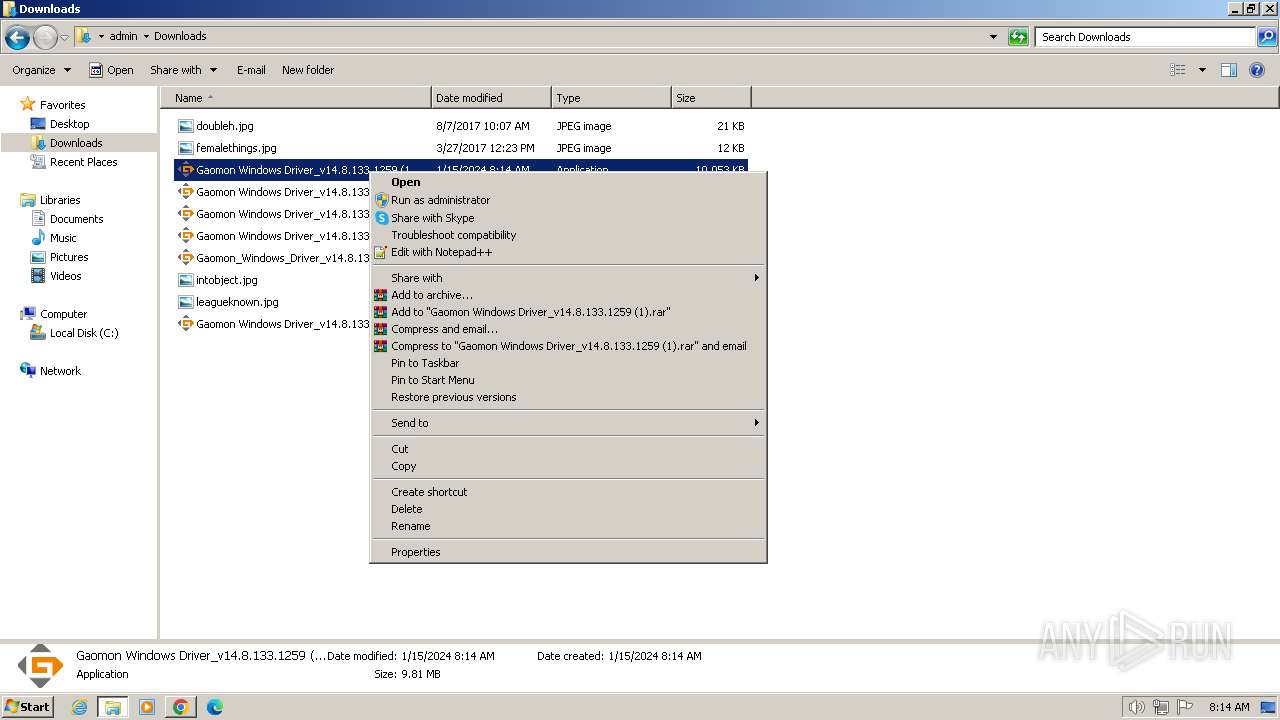Toggle the preview pane icon
This screenshot has width=1280, height=720.
pos(1229,70)
